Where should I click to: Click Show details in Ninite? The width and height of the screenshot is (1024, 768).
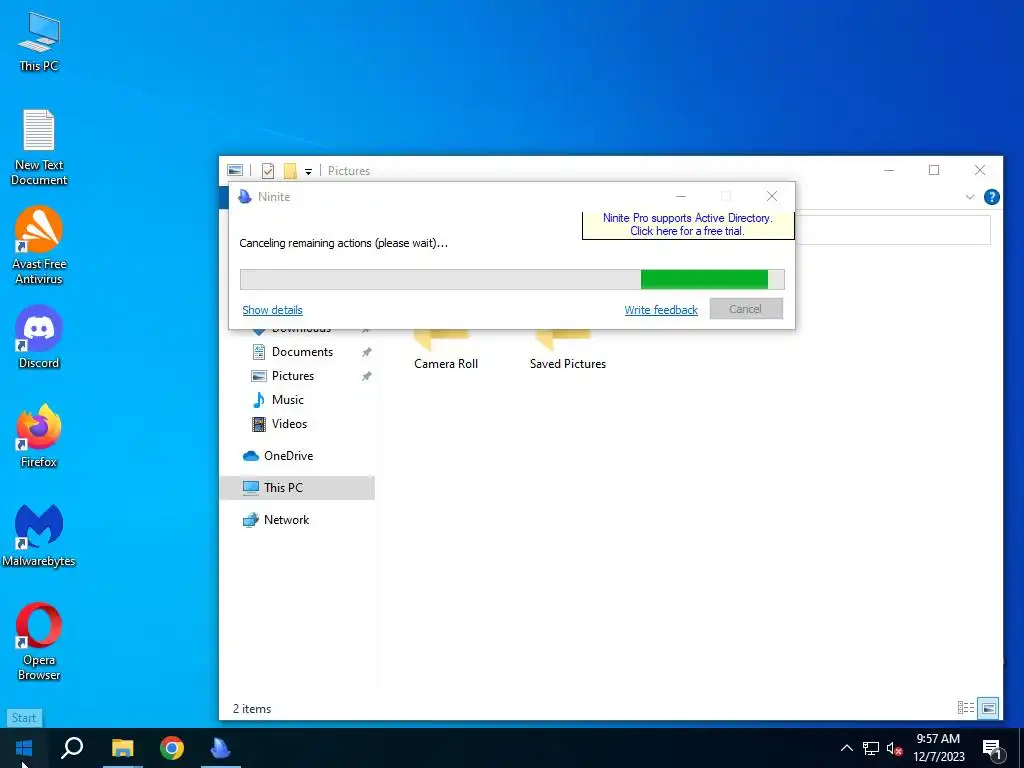click(272, 310)
